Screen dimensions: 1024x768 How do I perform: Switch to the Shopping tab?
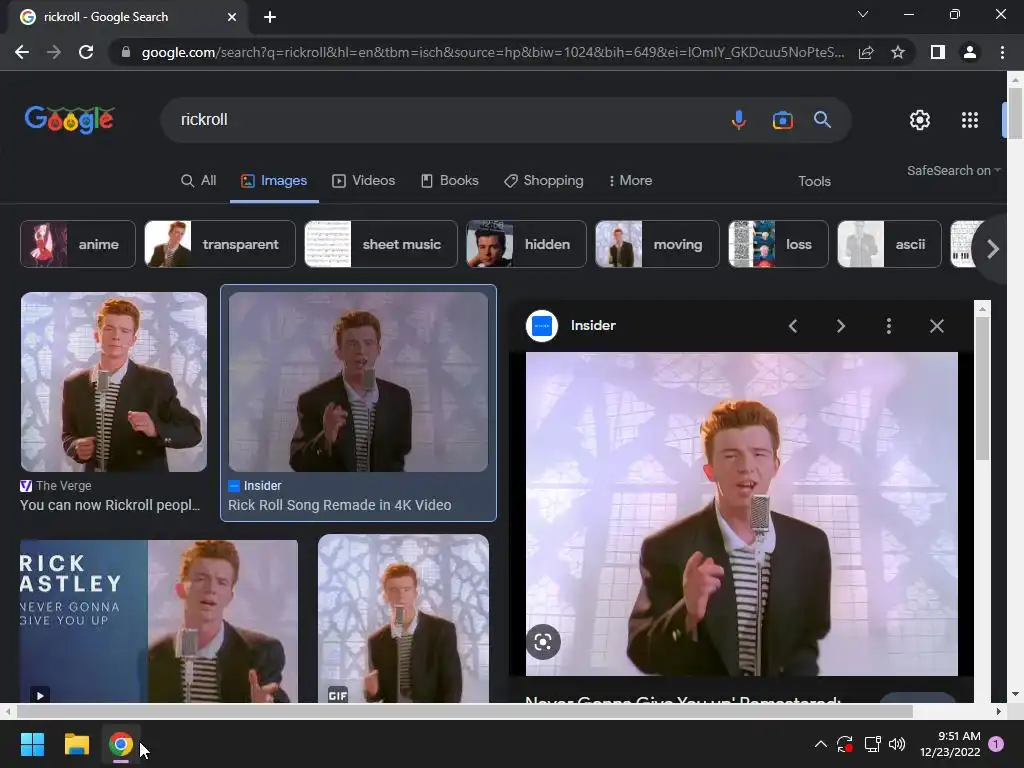click(543, 181)
